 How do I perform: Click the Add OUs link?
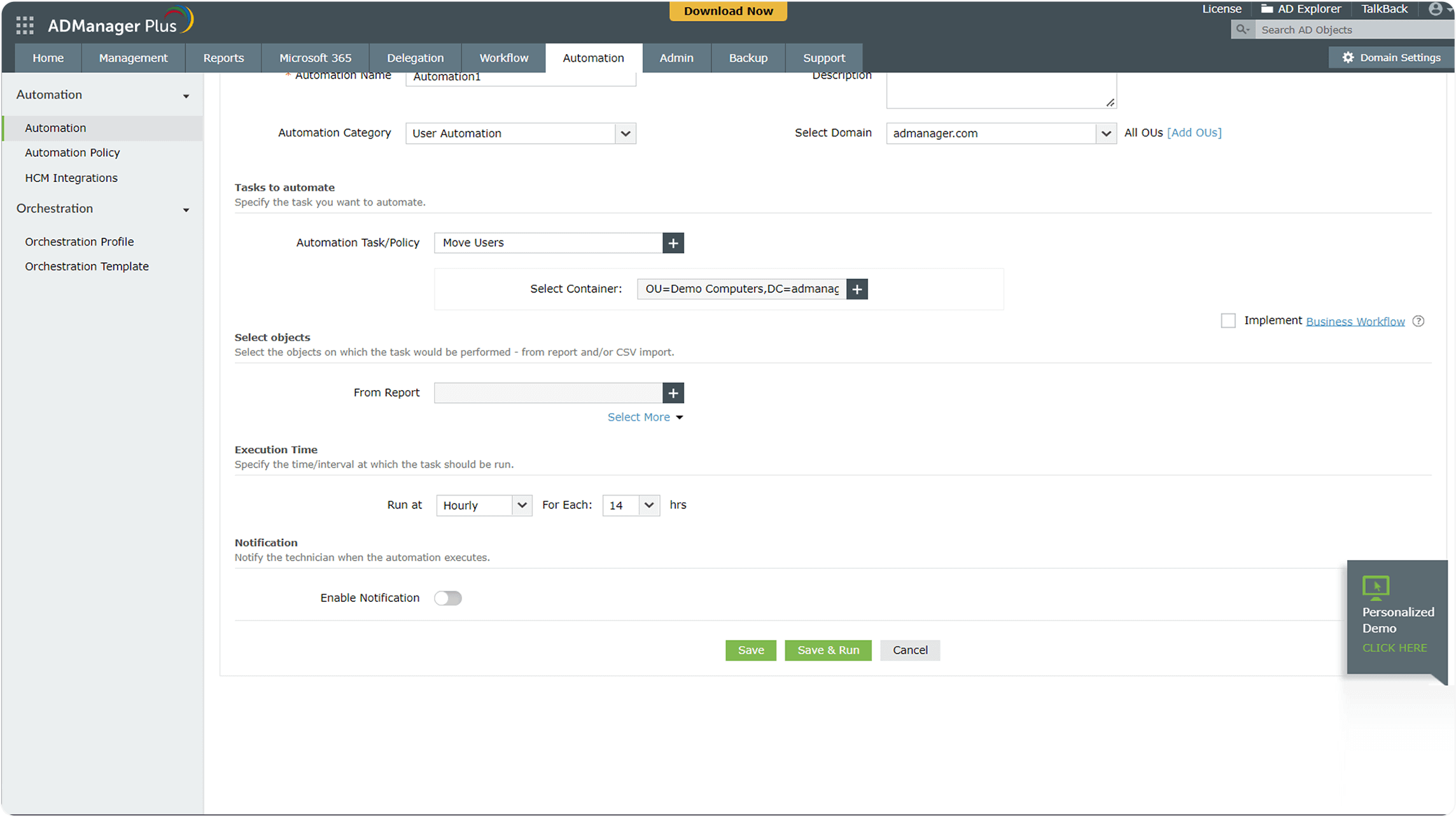(x=1194, y=132)
